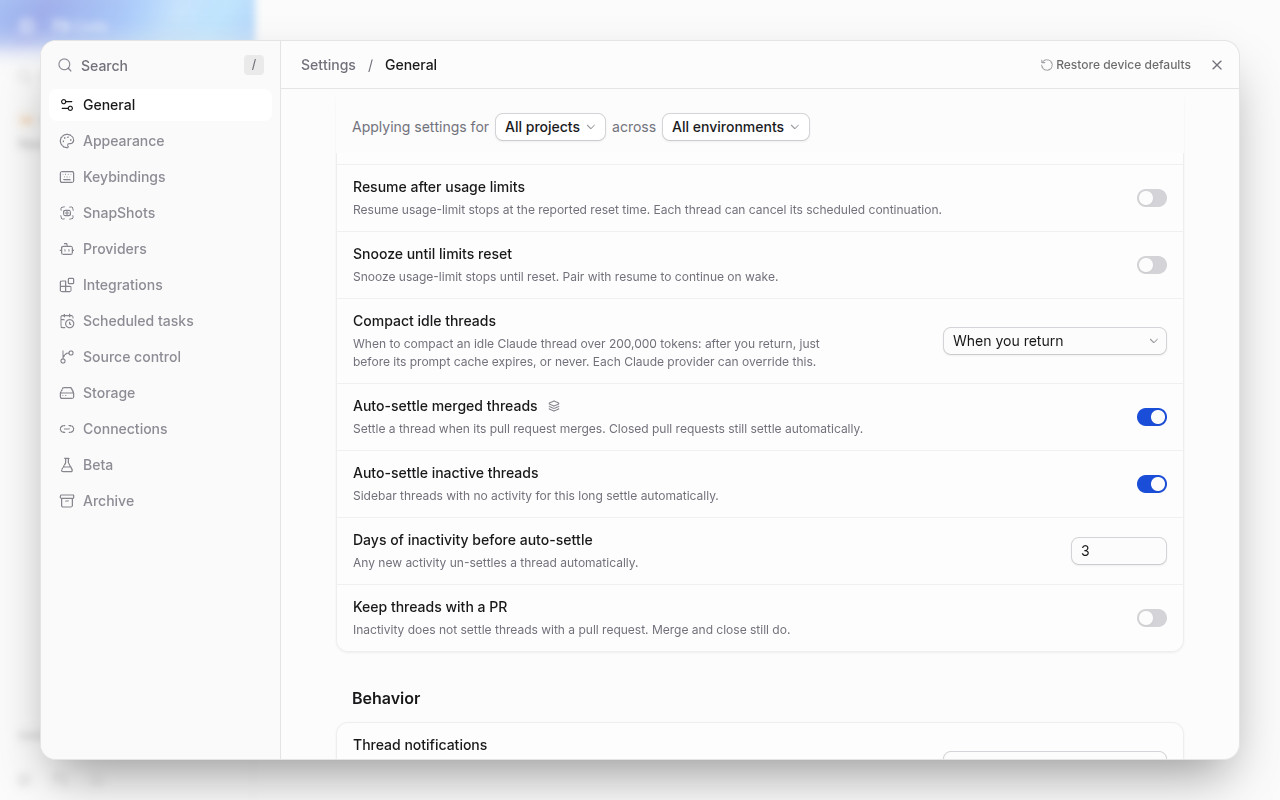
Task: Click the Appearance palette icon
Action: tap(67, 141)
